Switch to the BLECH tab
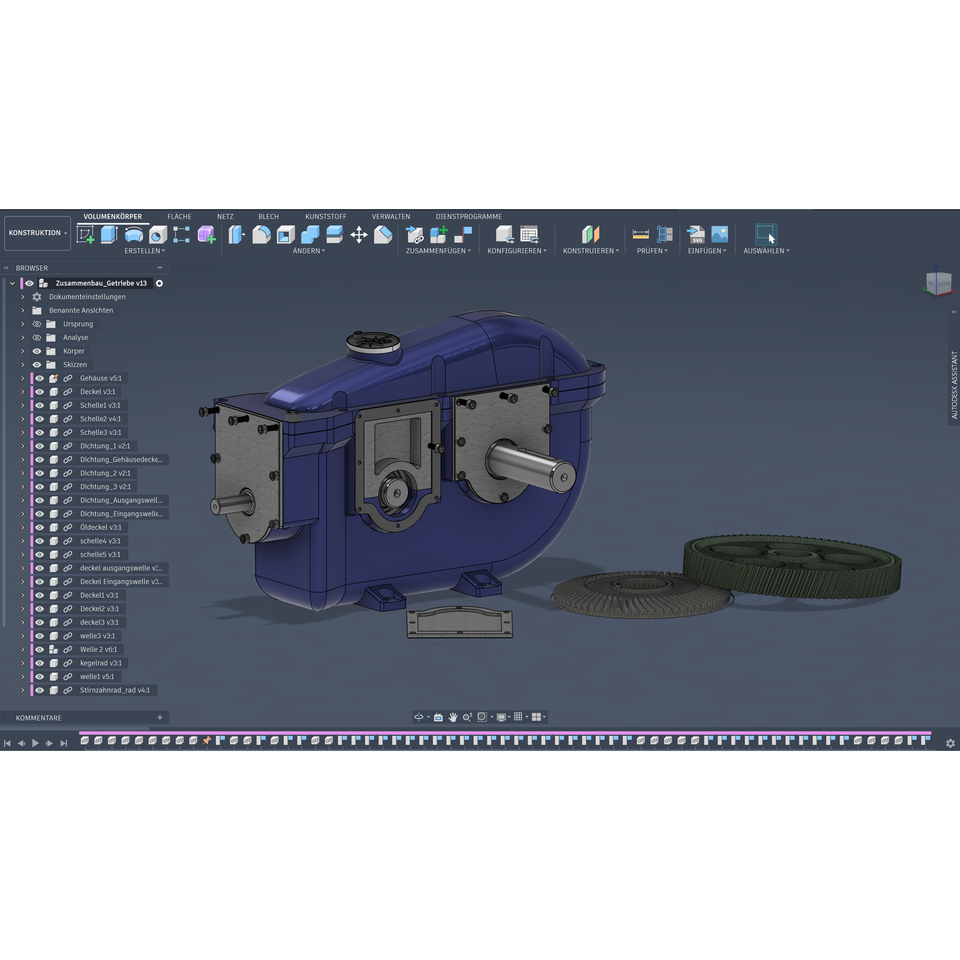960x960 pixels. point(268,217)
